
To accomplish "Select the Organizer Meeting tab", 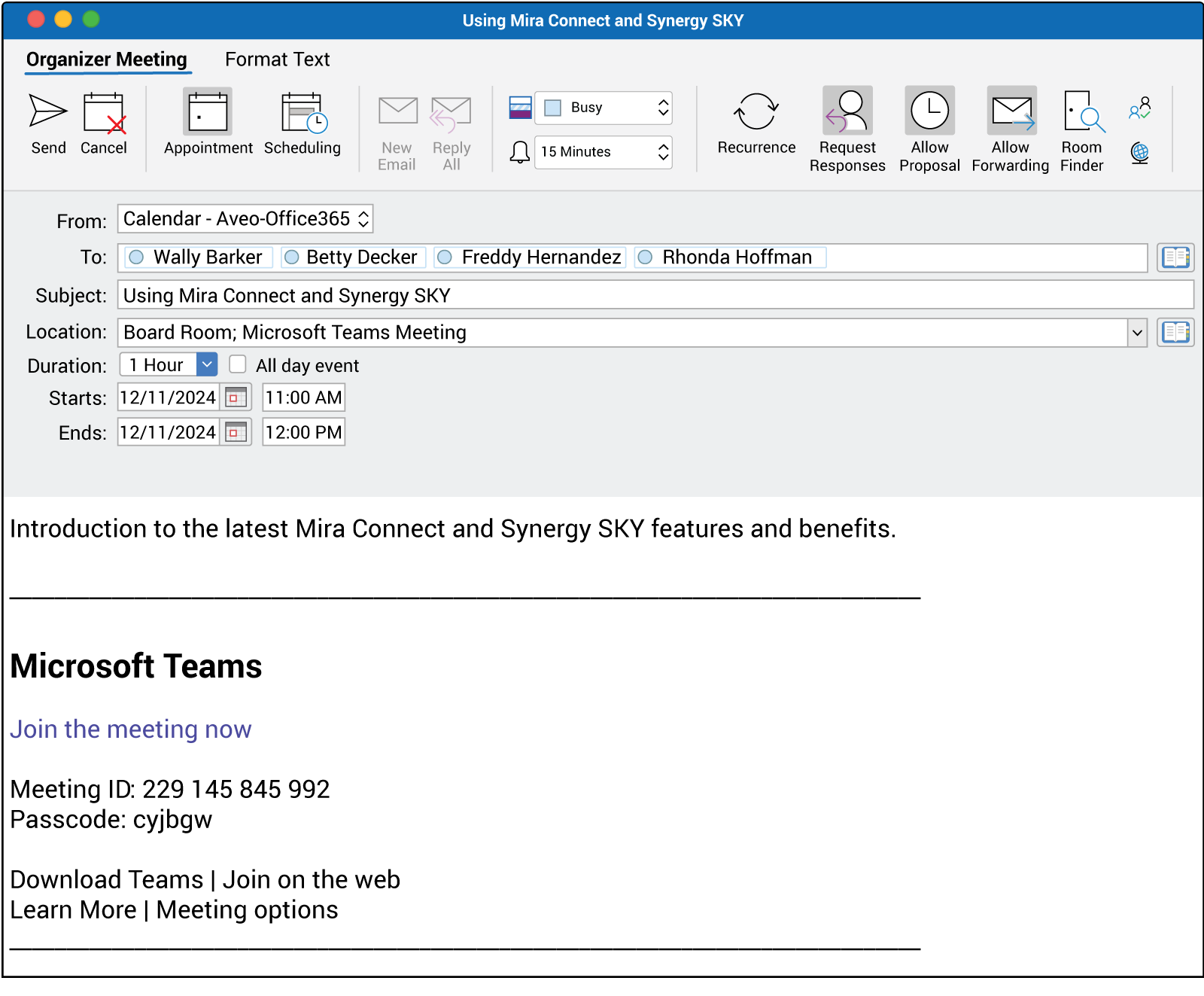I will [x=107, y=59].
